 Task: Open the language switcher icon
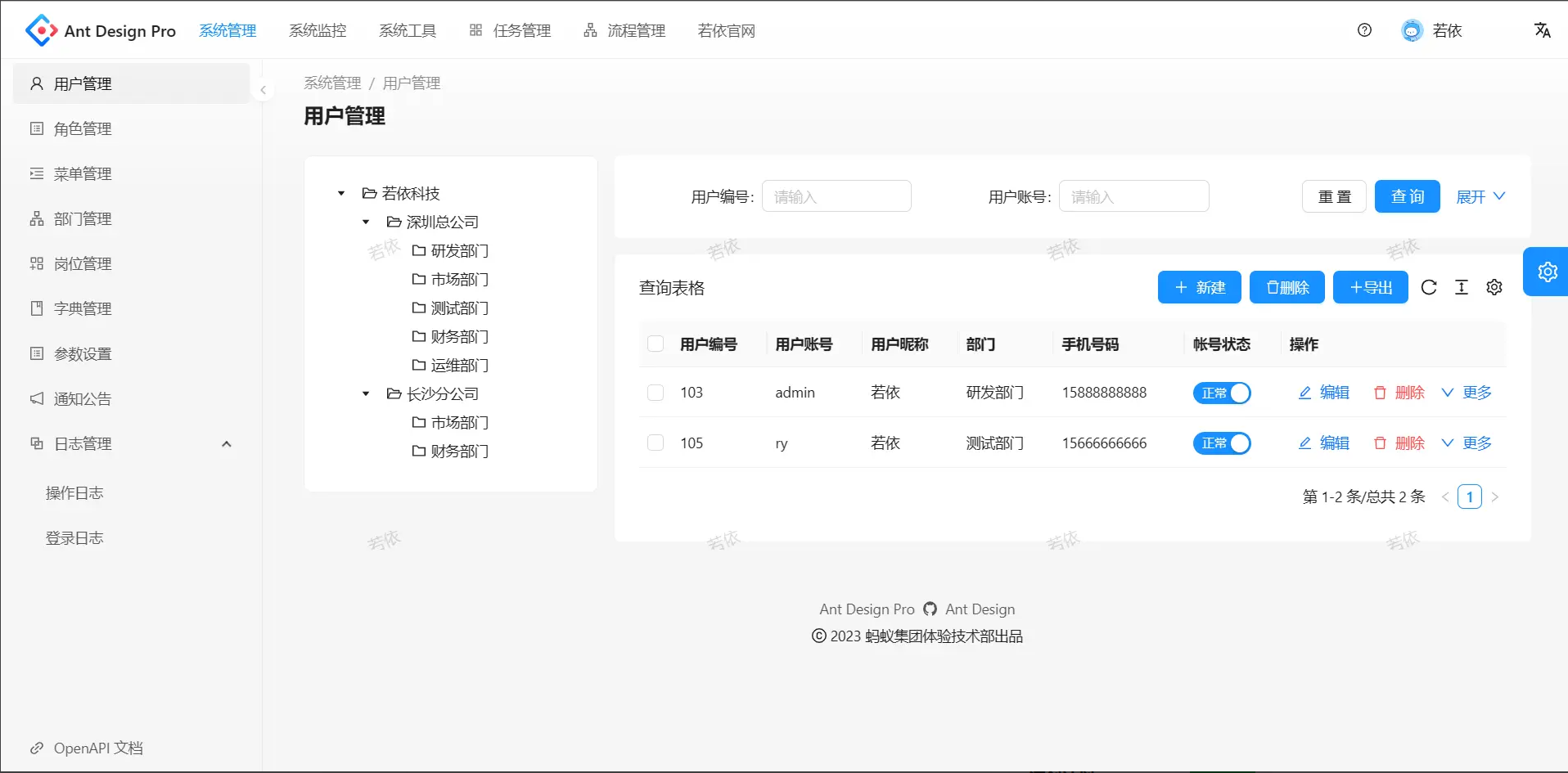tap(1543, 30)
